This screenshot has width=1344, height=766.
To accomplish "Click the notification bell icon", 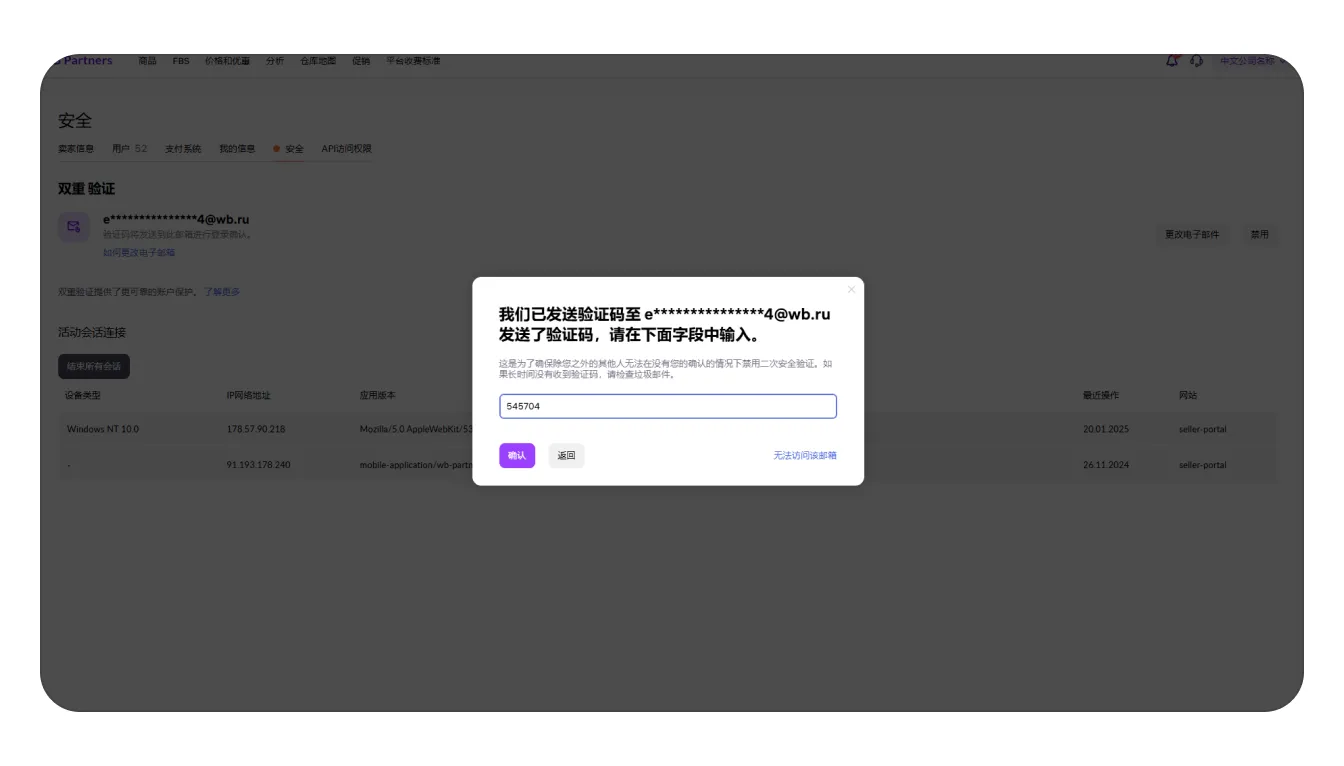I will [x=1172, y=62].
